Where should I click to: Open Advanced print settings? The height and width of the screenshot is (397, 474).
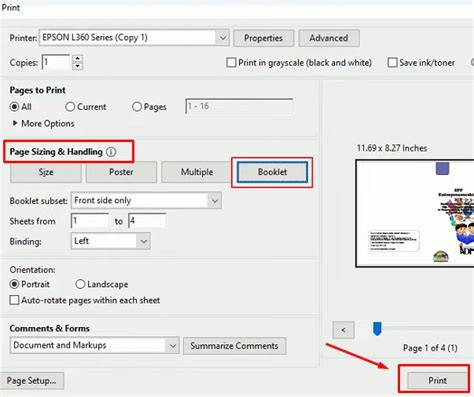pyautogui.click(x=329, y=38)
